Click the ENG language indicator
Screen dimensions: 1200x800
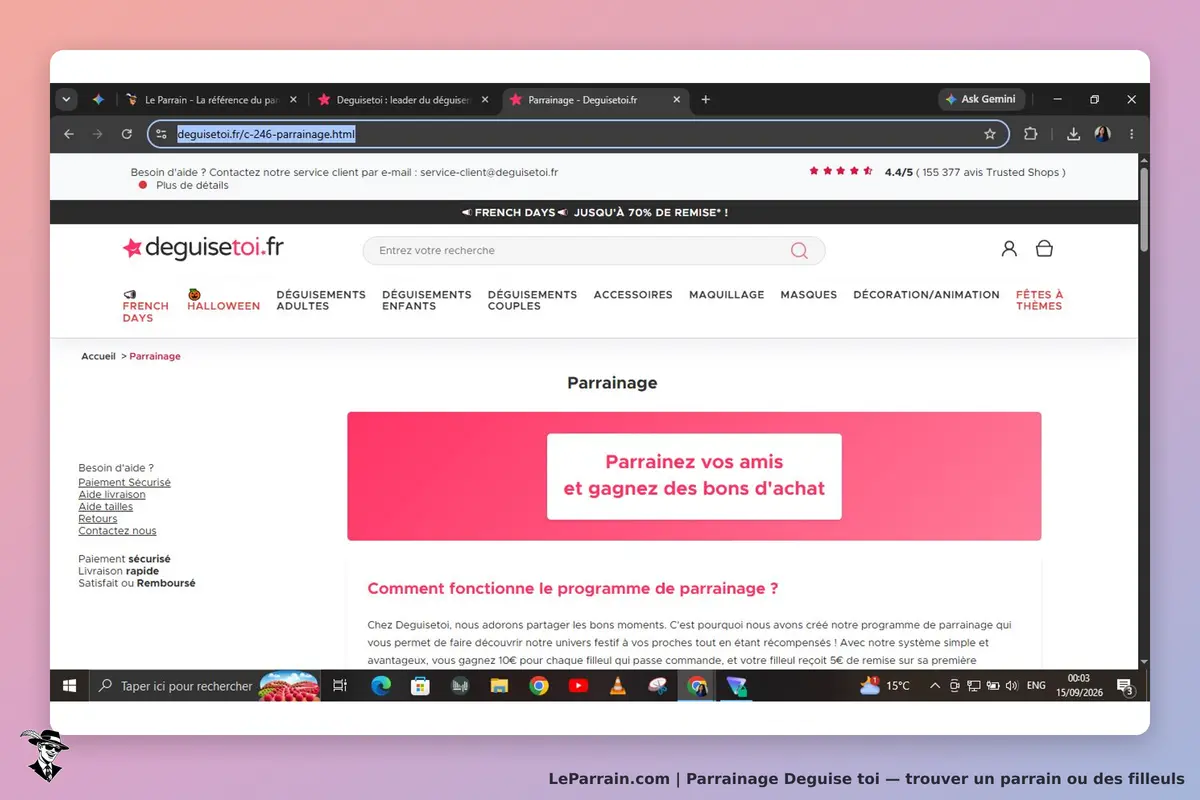1037,686
